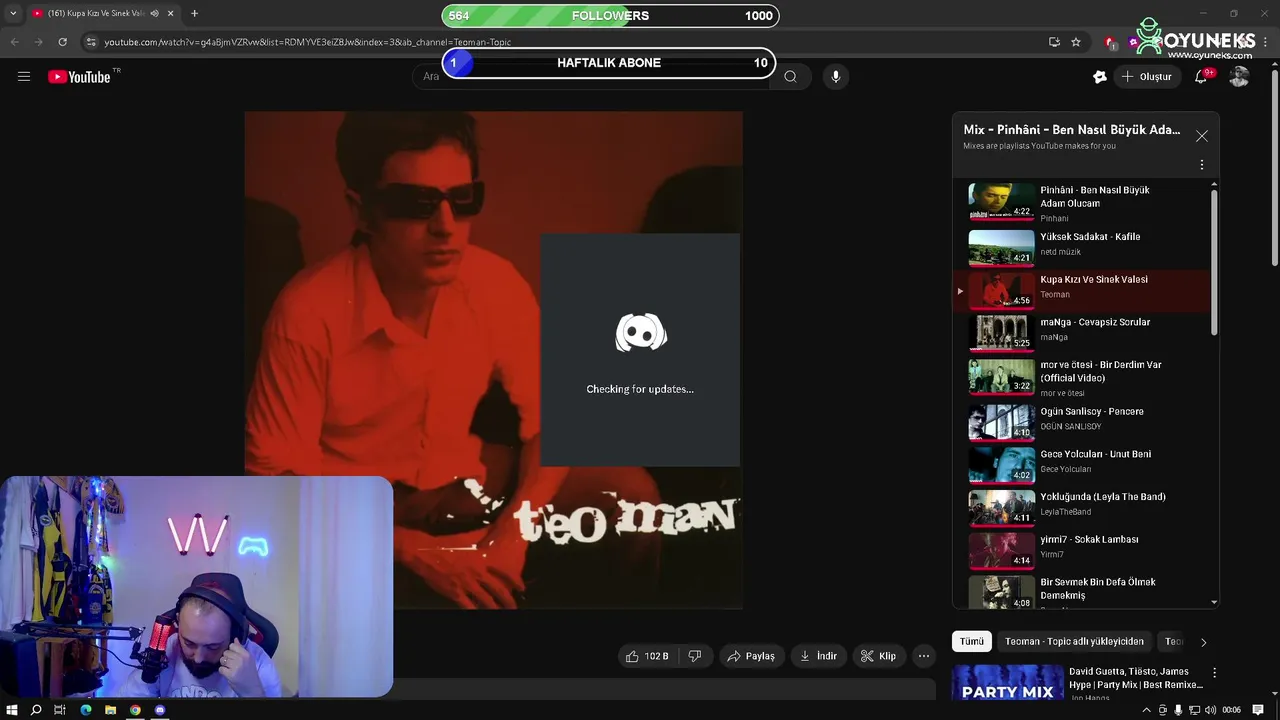Open the YouTube hamburger guide menu
This screenshot has height=720, width=1280.
tap(24, 76)
